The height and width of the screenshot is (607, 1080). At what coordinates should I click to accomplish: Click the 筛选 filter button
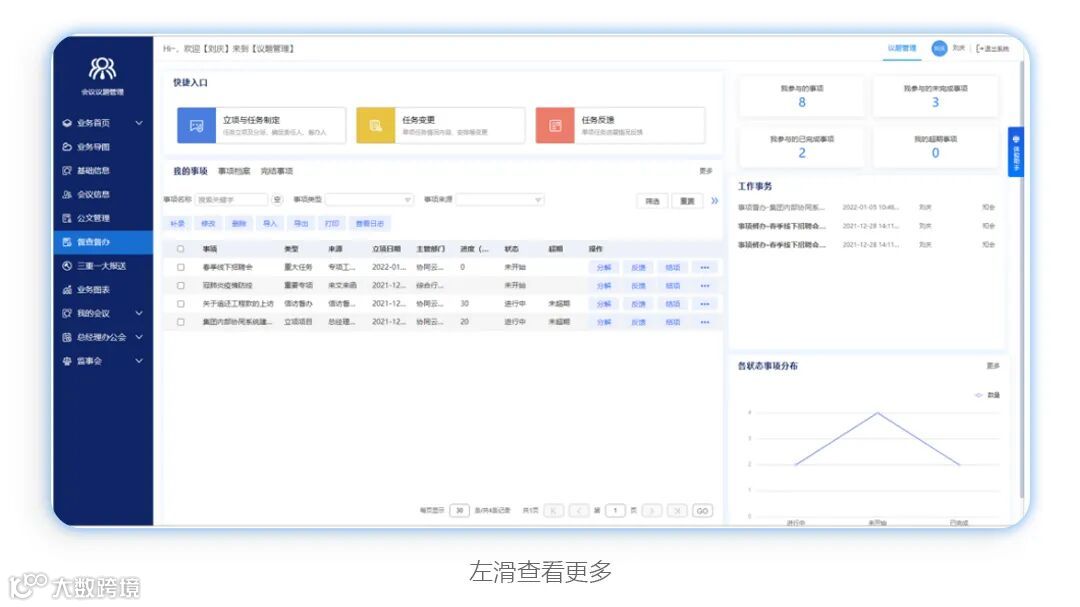point(652,201)
